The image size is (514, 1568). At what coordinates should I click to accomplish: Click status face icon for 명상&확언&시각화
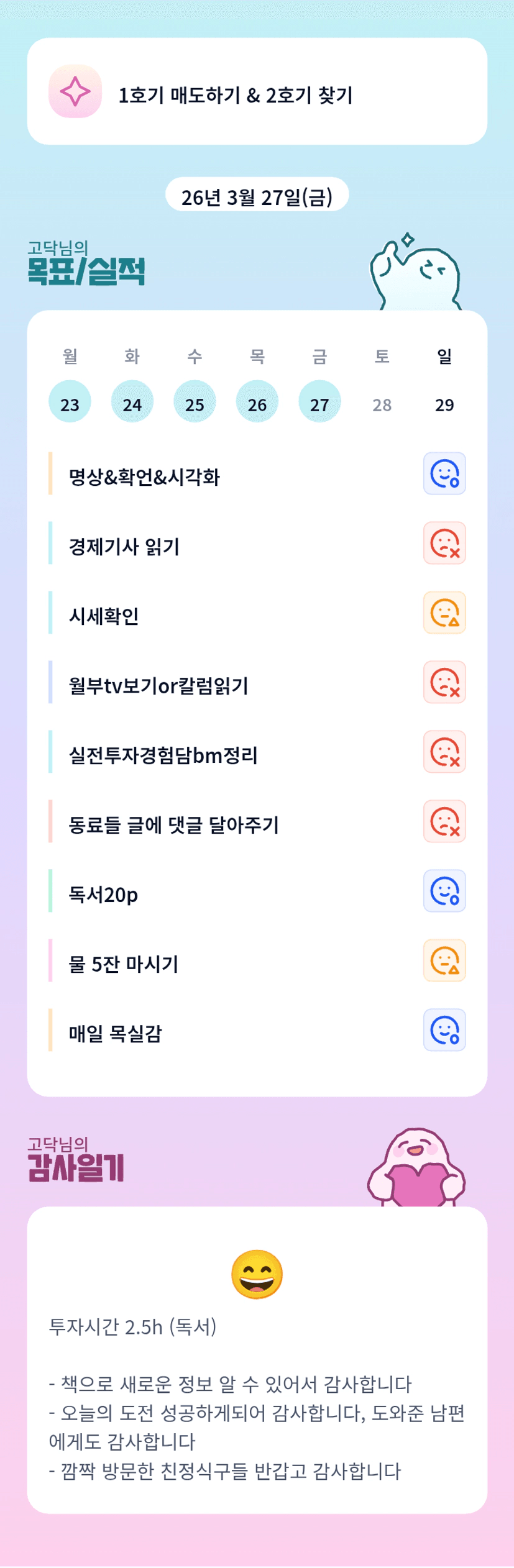[444, 474]
